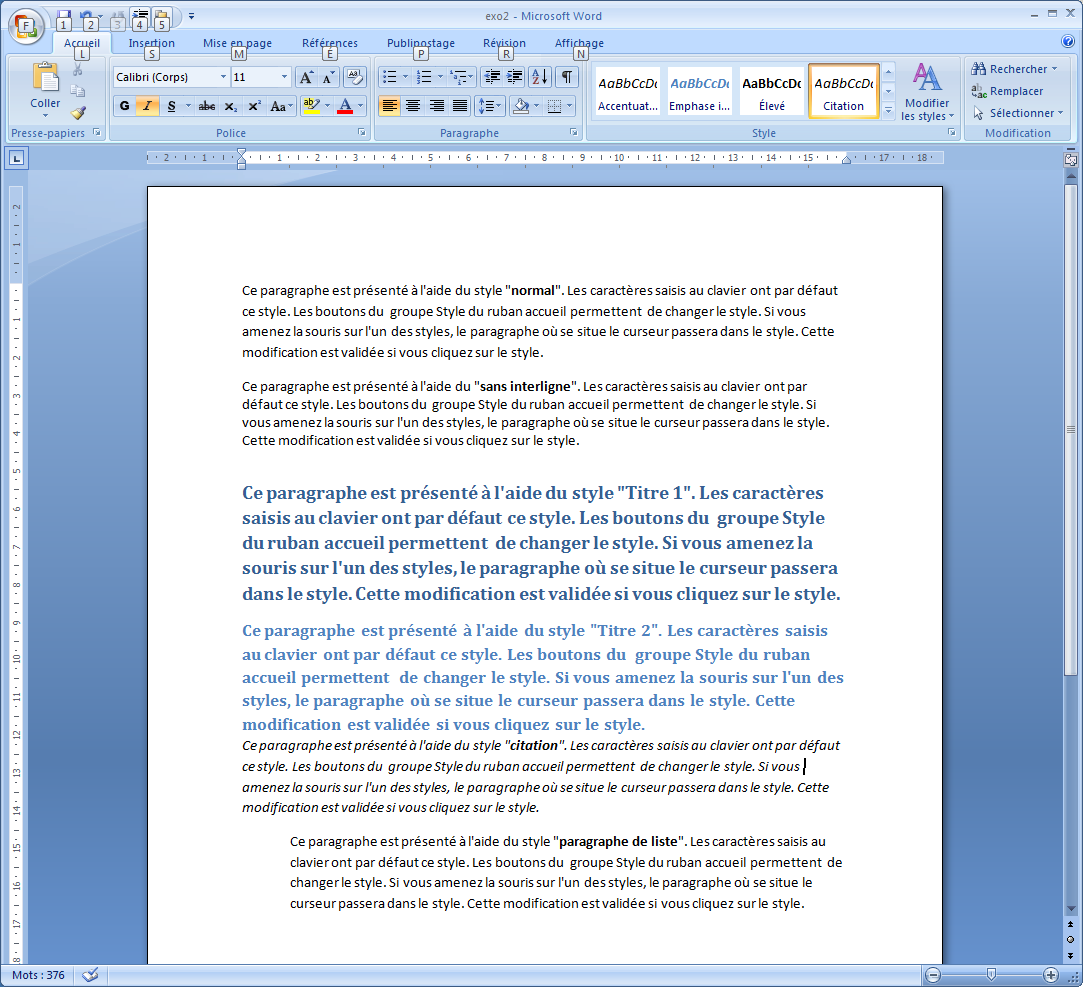Open the Customize Quick Access Toolbar arrow
This screenshot has height=987, width=1083.
pyautogui.click(x=191, y=15)
